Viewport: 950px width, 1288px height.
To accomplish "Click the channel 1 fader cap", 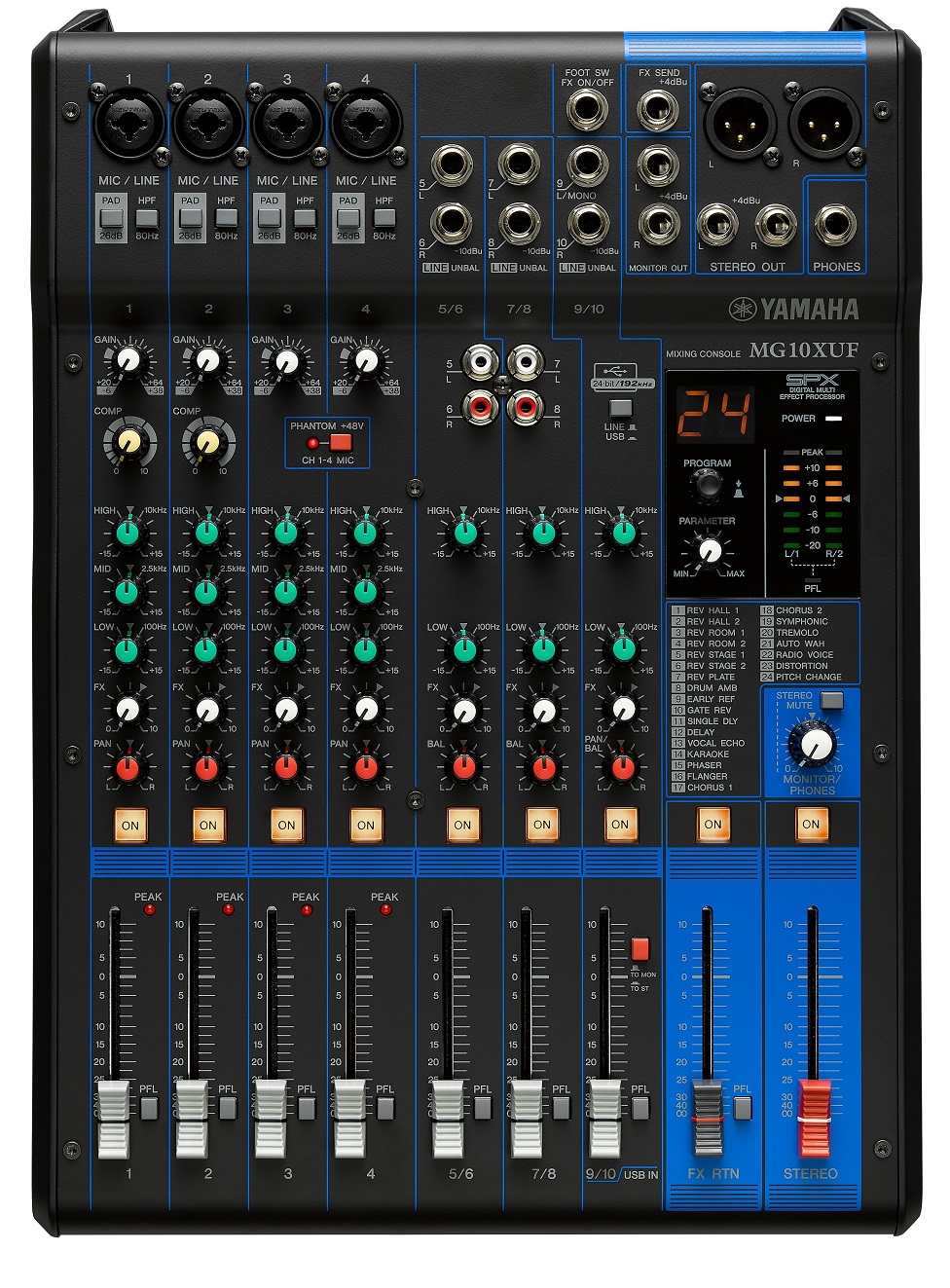I will pyautogui.click(x=113, y=1119).
